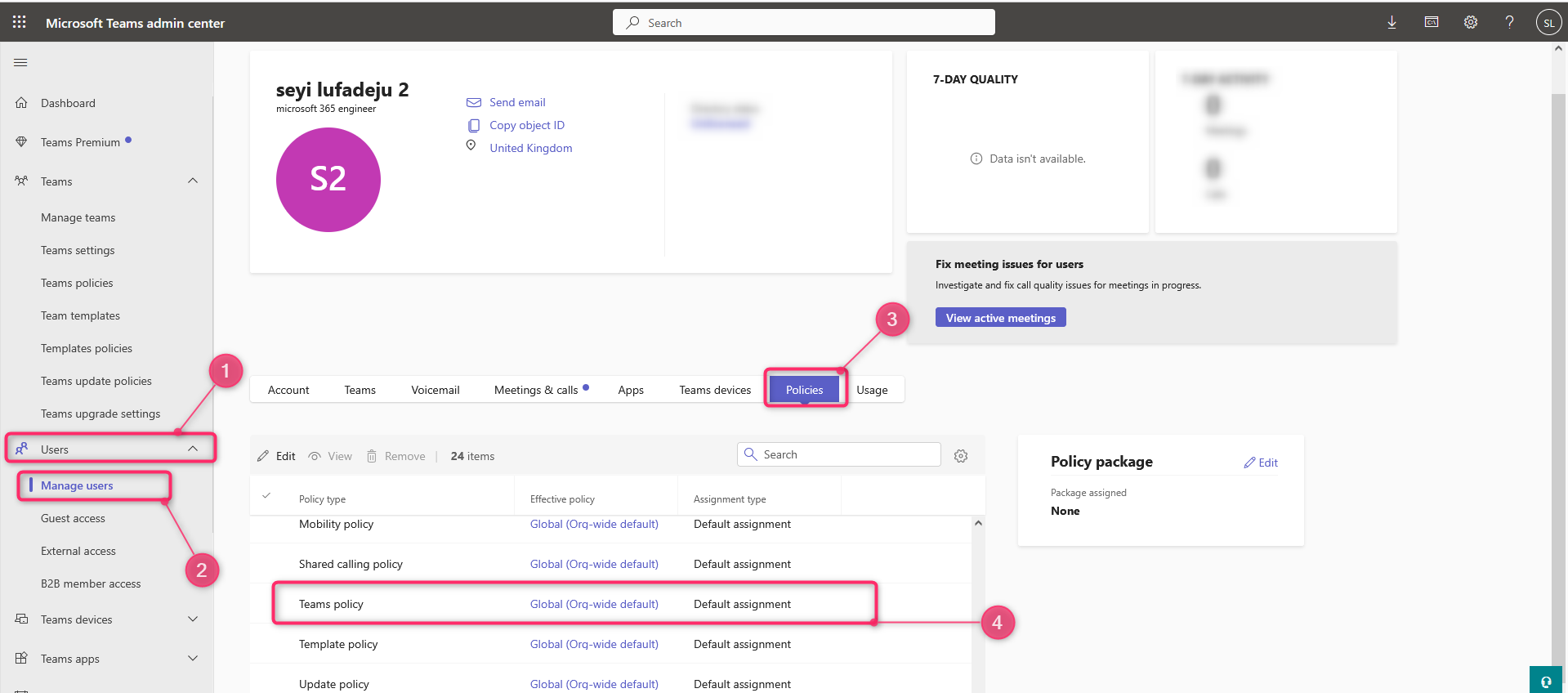The image size is (1568, 693).
Task: Switch to the Usage tab
Action: (x=872, y=390)
